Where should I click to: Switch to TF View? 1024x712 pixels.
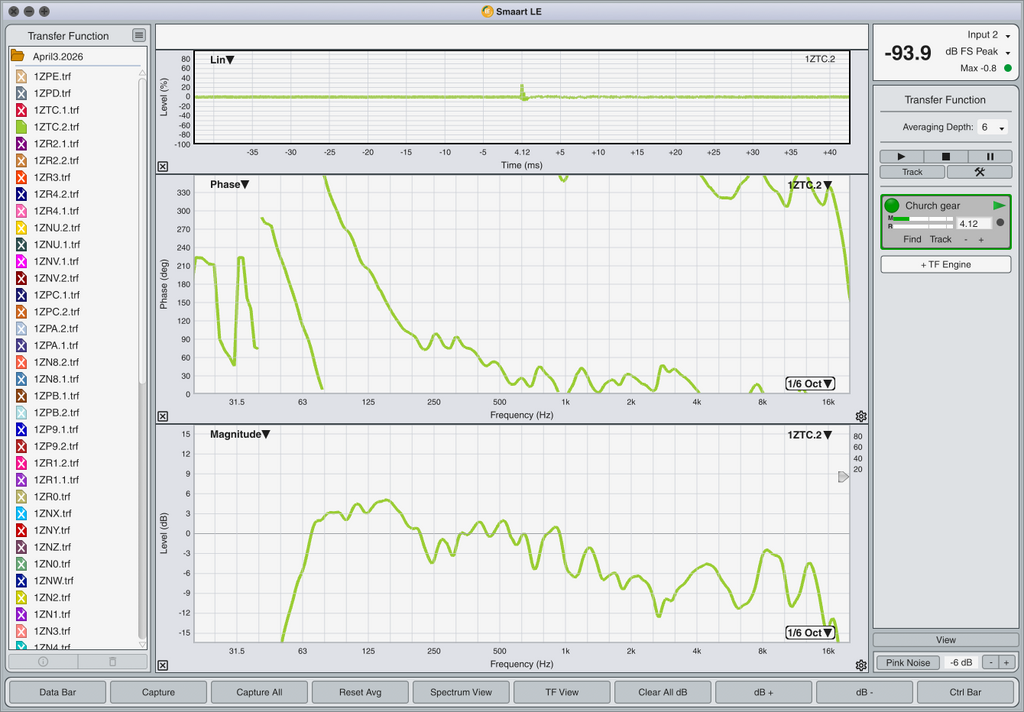pos(561,692)
